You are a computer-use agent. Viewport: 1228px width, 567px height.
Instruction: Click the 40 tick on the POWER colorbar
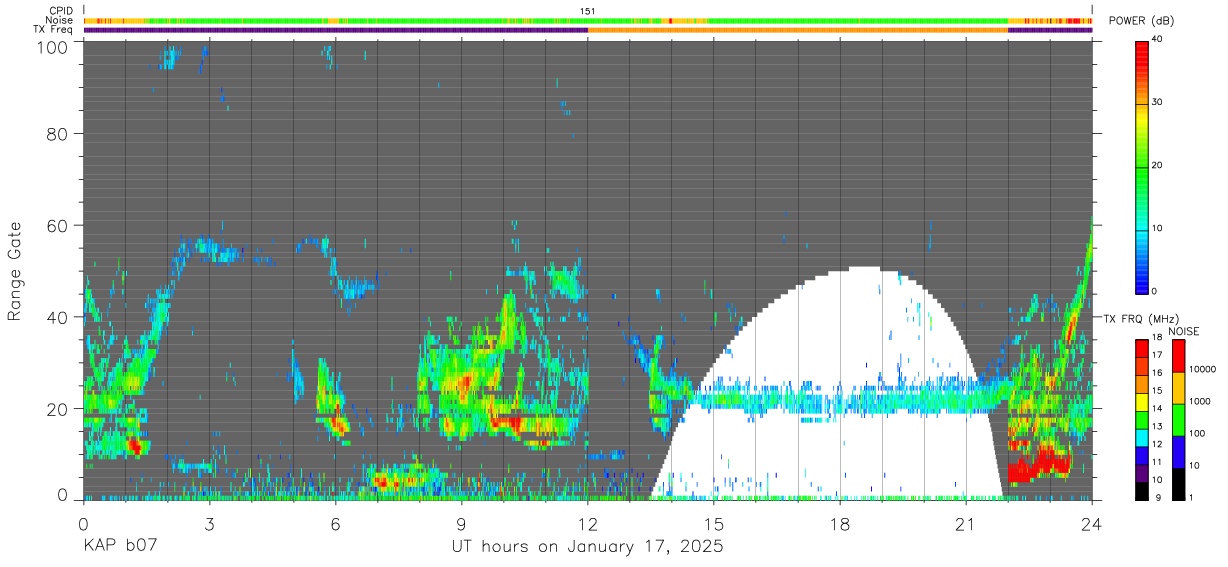(1159, 39)
